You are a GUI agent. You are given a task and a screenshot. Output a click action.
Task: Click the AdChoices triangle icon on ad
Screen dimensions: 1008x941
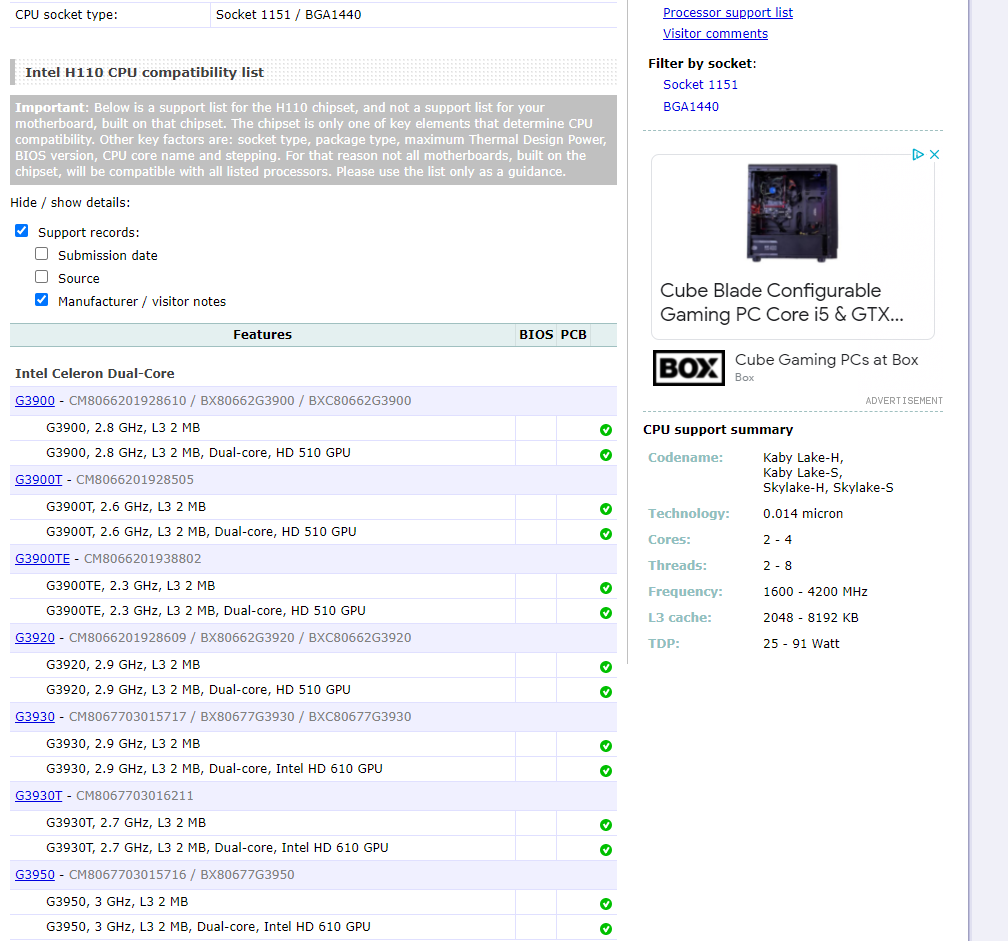917,154
